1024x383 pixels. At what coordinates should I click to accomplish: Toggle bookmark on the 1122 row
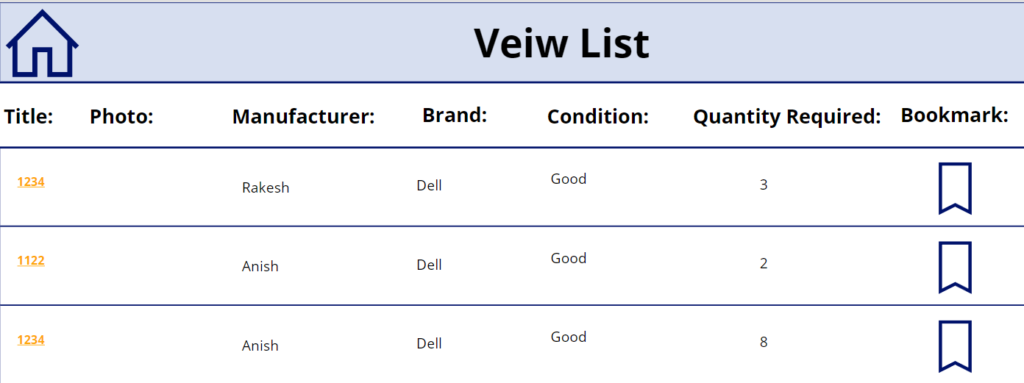955,267
